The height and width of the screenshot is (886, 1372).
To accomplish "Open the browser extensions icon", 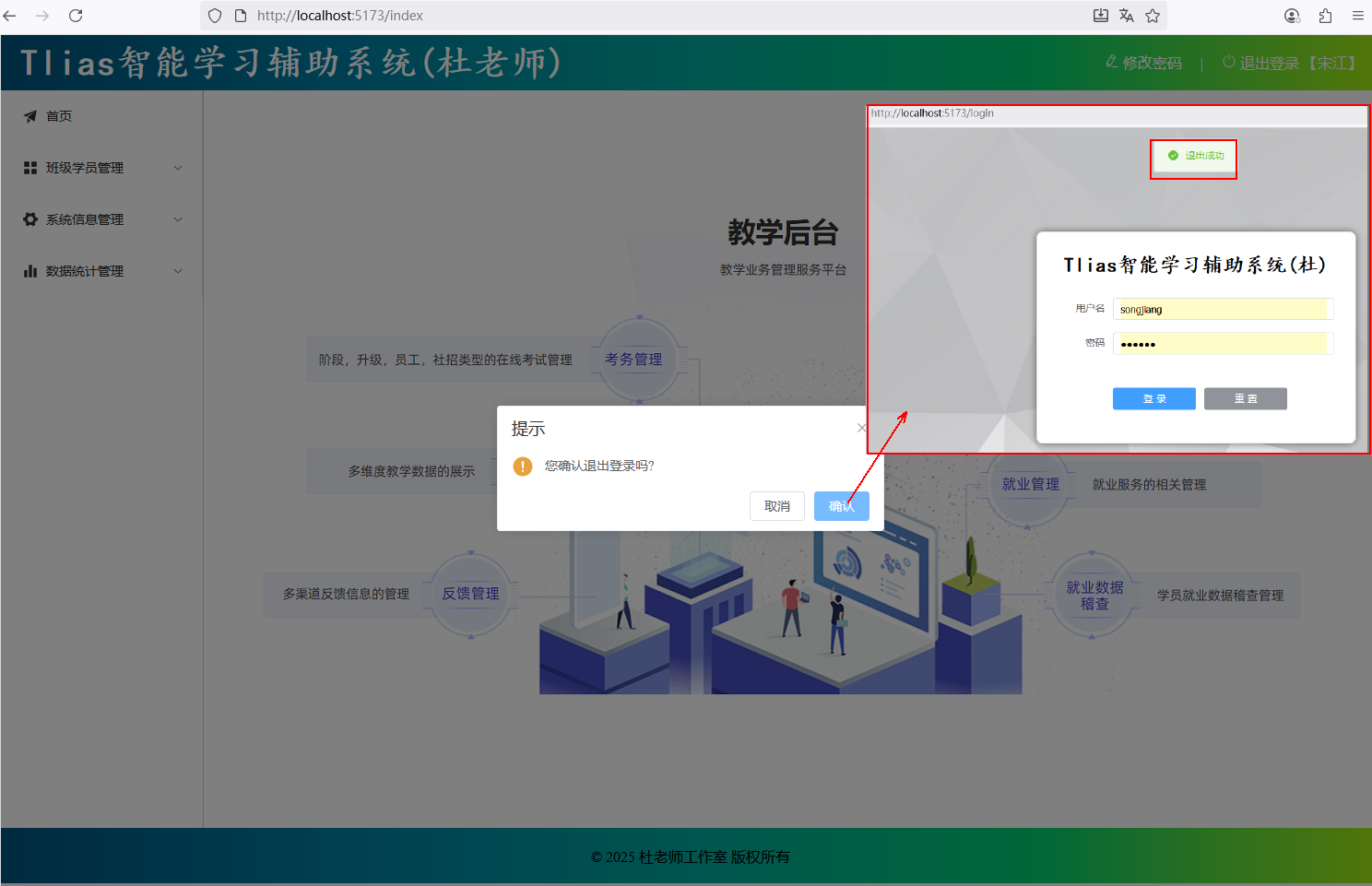I will click(1325, 16).
